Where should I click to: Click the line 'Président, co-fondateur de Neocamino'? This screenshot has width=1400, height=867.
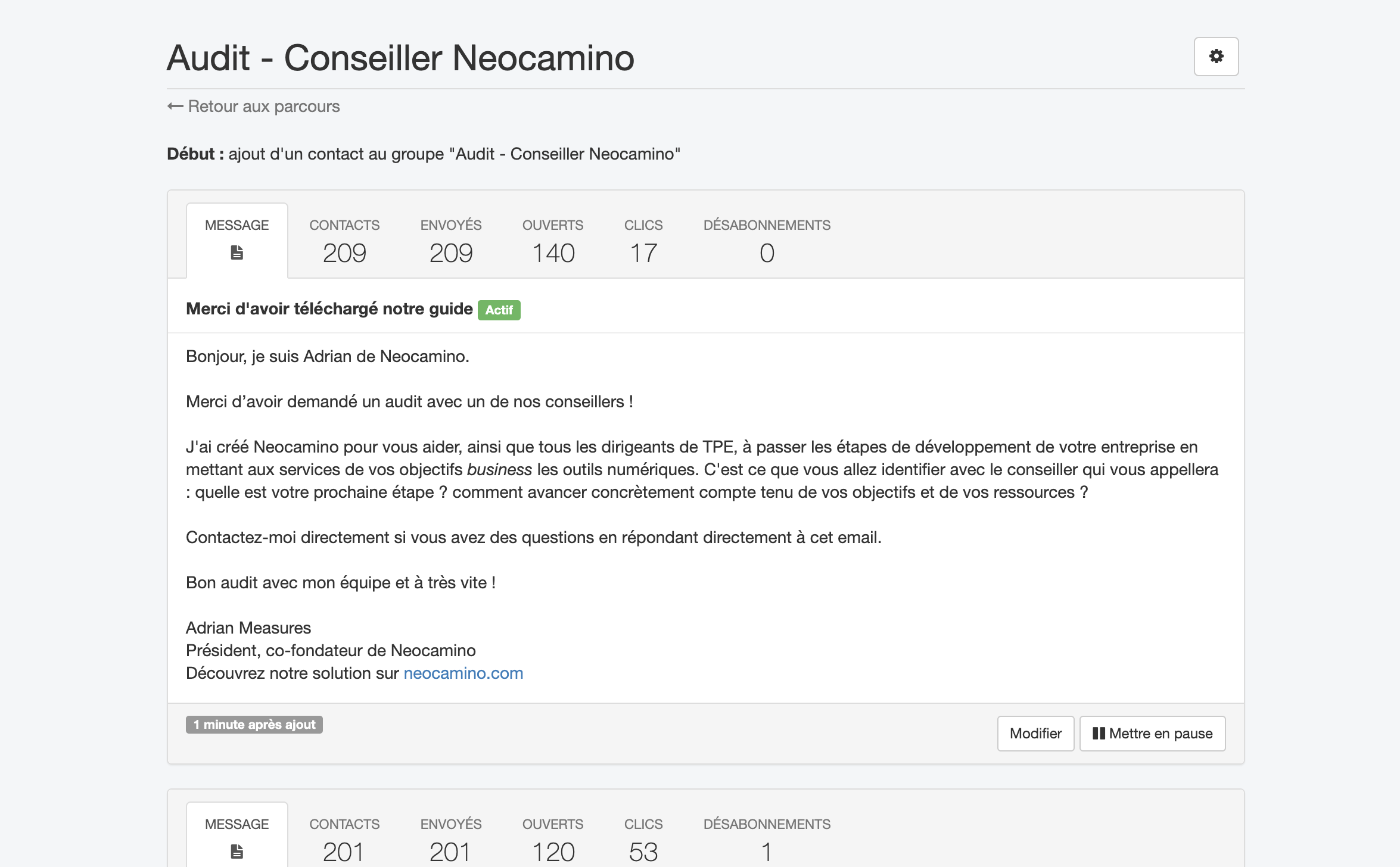pyautogui.click(x=331, y=651)
